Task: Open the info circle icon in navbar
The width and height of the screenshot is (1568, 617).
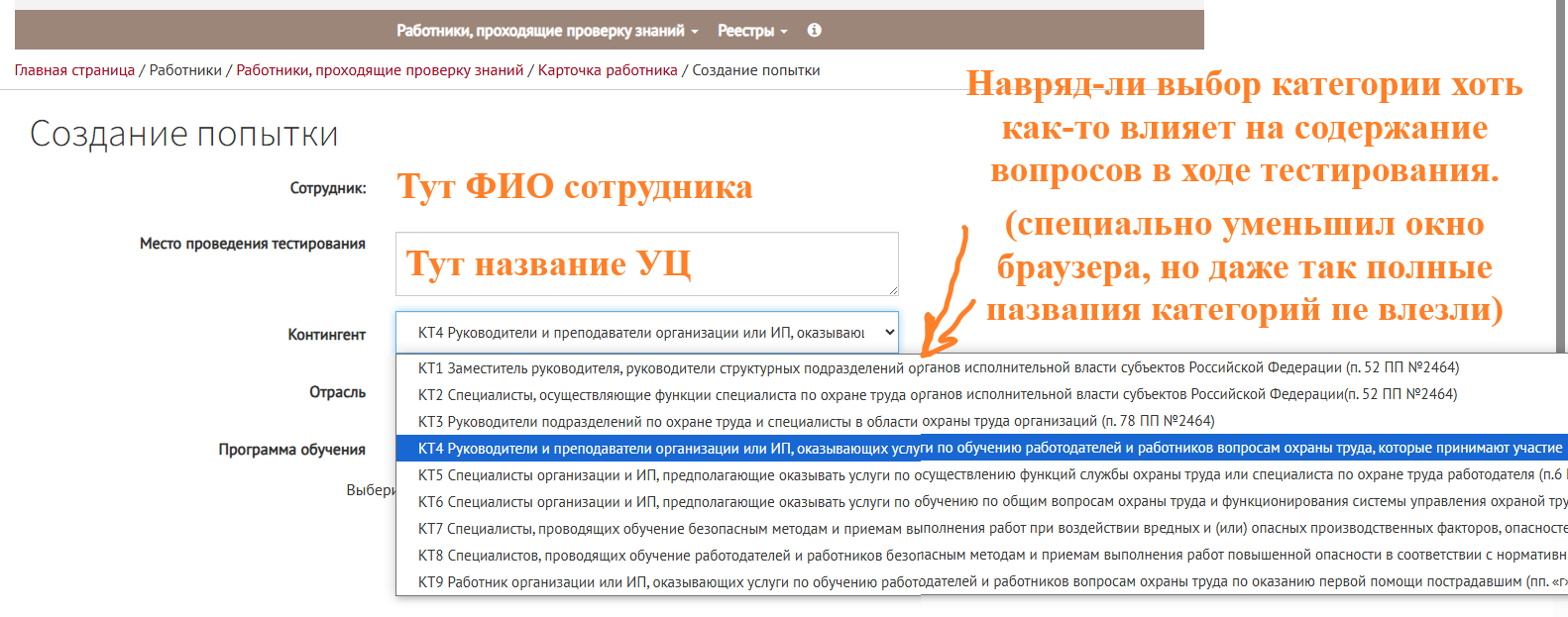Action: point(814,31)
